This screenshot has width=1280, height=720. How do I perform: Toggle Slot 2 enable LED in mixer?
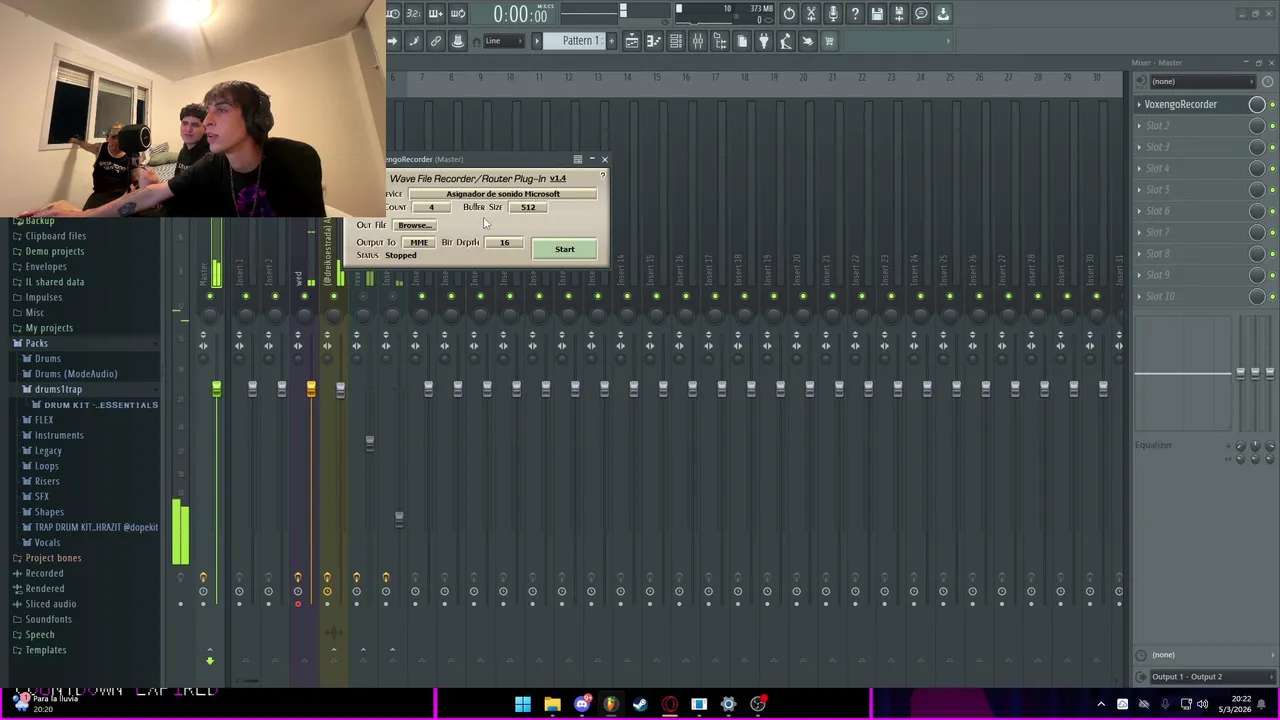point(1272,126)
